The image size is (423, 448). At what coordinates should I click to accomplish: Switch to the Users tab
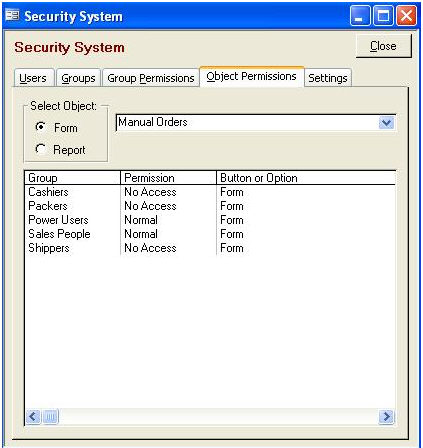(33, 78)
